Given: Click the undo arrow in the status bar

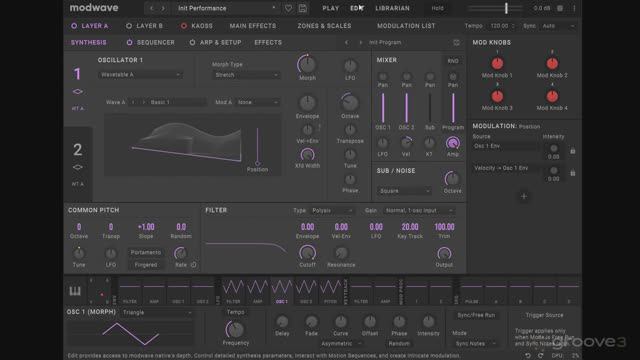Looking at the screenshot, I should [x=528, y=356].
